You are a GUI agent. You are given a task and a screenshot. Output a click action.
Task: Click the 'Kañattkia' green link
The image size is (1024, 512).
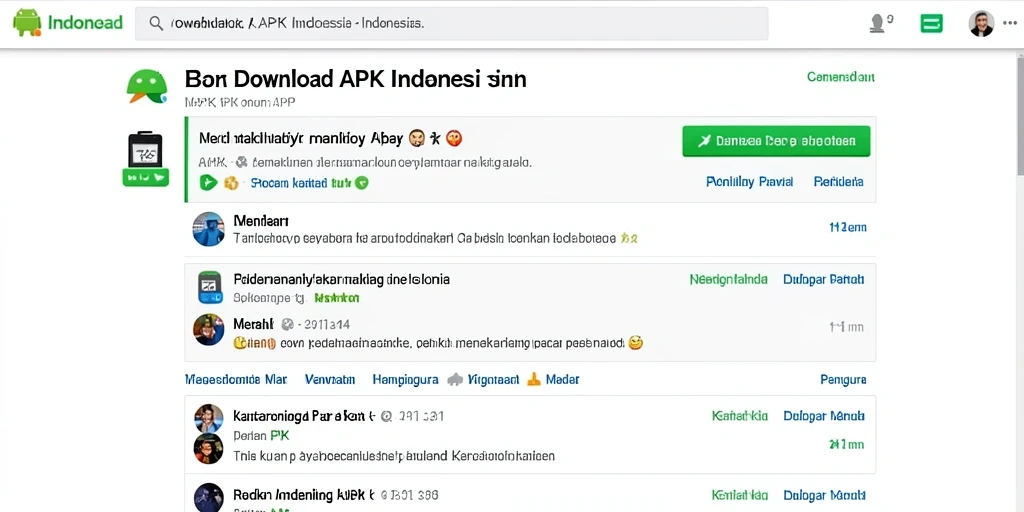pos(739,415)
